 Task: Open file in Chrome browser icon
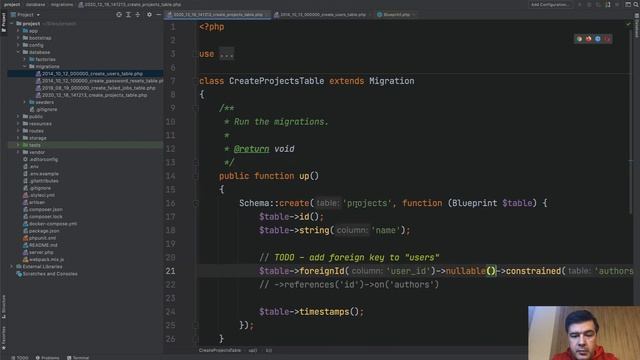pos(579,39)
